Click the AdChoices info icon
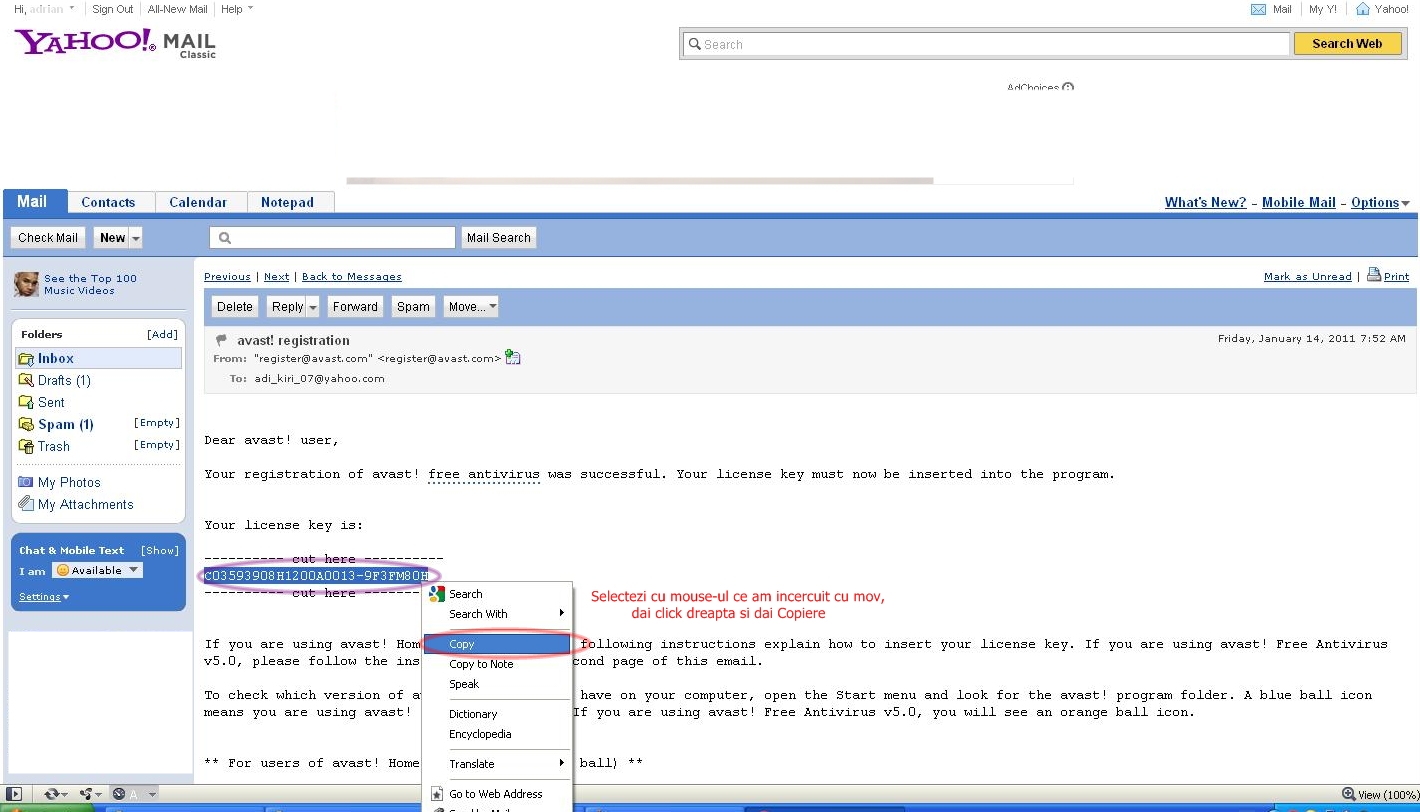 [x=1068, y=87]
